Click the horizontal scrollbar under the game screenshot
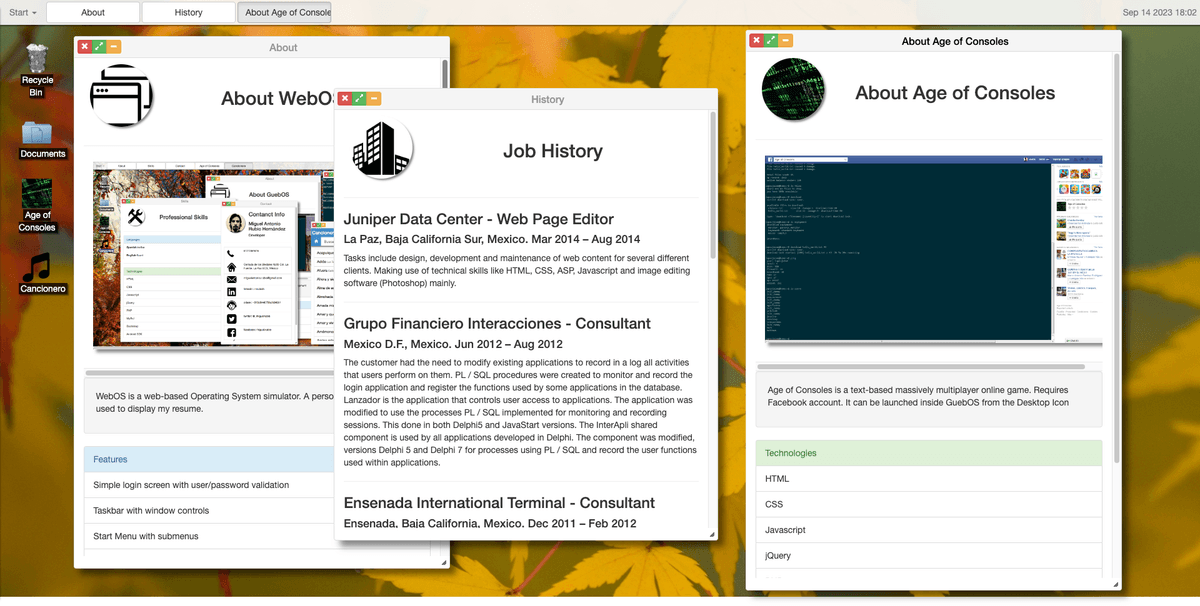The width and height of the screenshot is (1200, 606). (850, 367)
